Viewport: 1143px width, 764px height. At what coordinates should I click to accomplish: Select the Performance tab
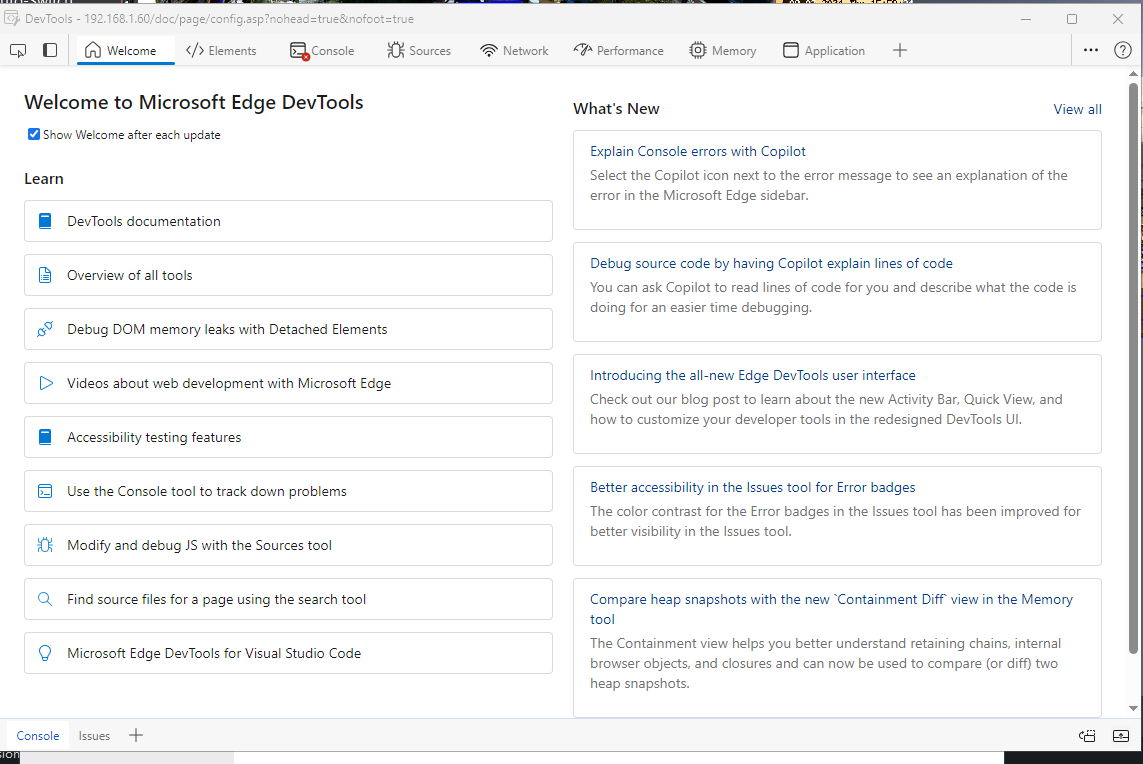pyautogui.click(x=618, y=50)
